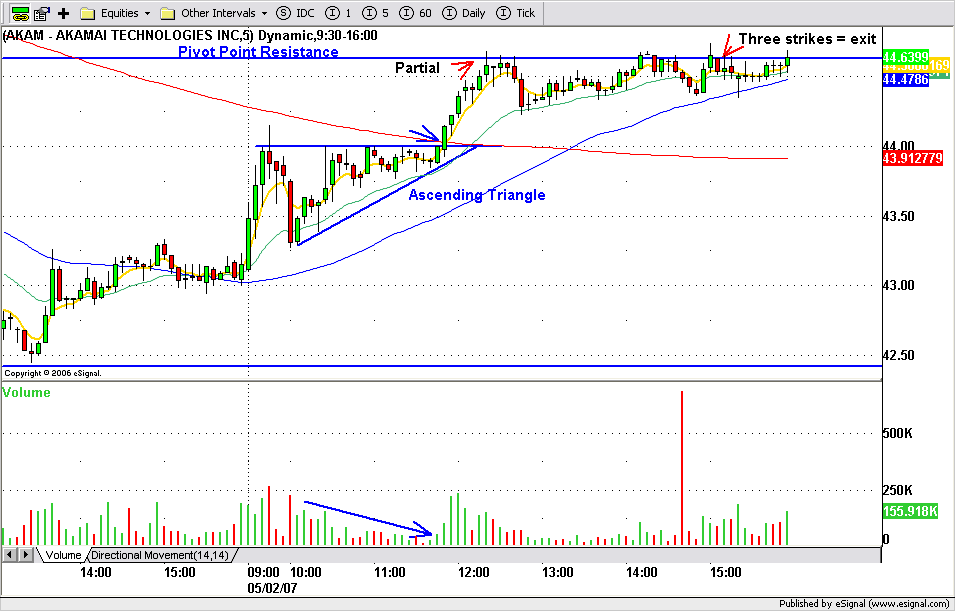Select the Volume study tab
This screenshot has width=955, height=611.
pyautogui.click(x=63, y=555)
